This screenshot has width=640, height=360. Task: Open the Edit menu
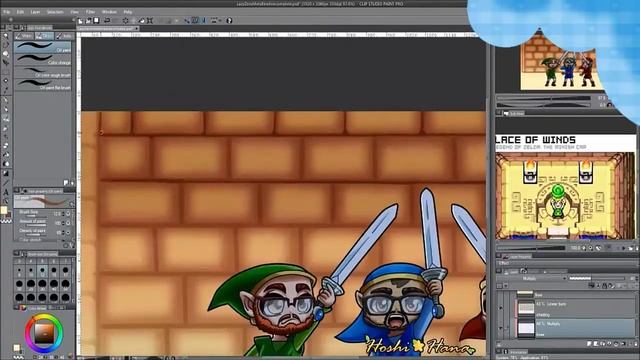[x=20, y=12]
